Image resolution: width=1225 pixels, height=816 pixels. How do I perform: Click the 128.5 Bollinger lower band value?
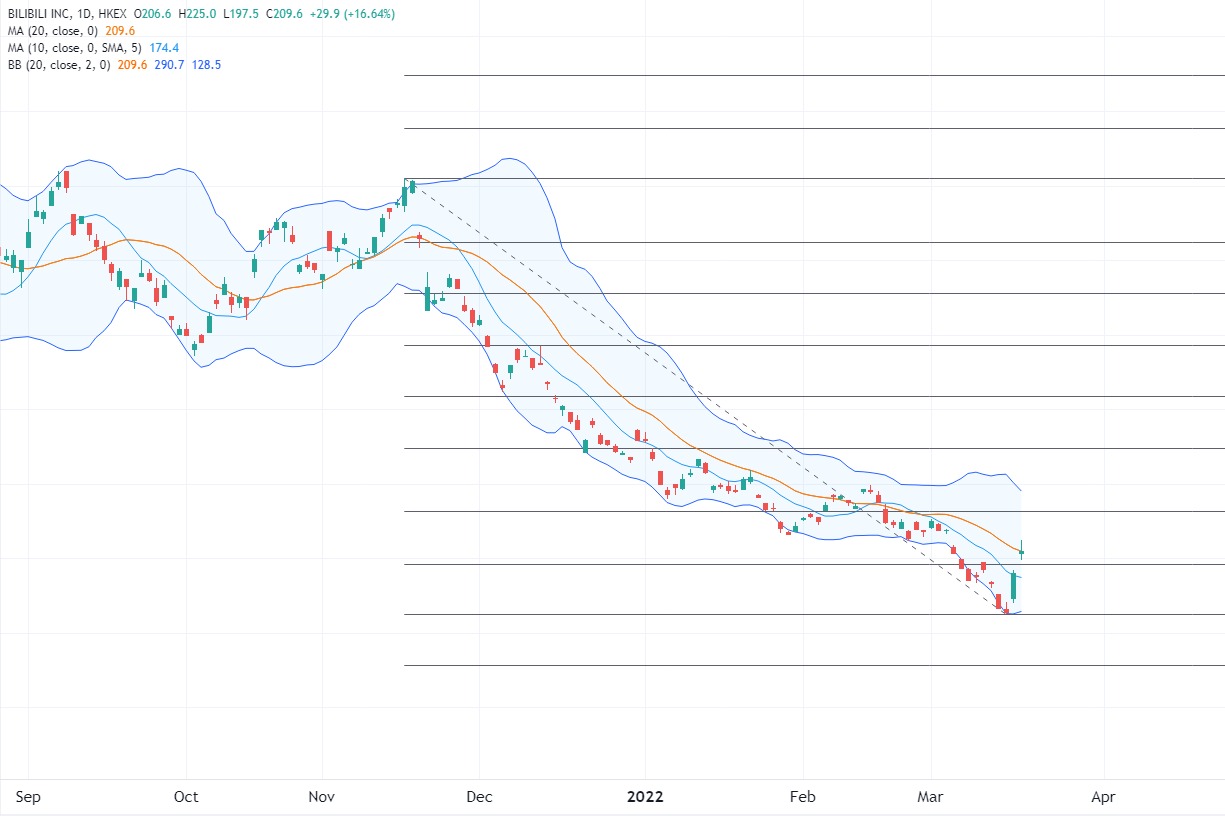pos(207,64)
